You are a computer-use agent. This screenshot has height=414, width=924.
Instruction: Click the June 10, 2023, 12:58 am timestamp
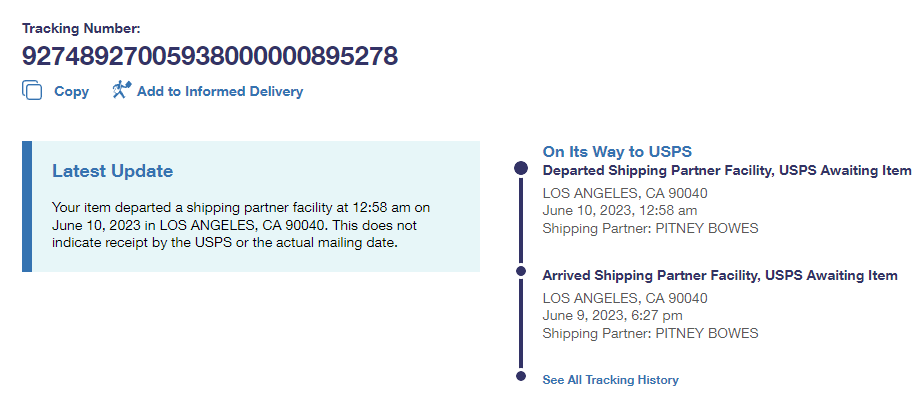click(619, 211)
